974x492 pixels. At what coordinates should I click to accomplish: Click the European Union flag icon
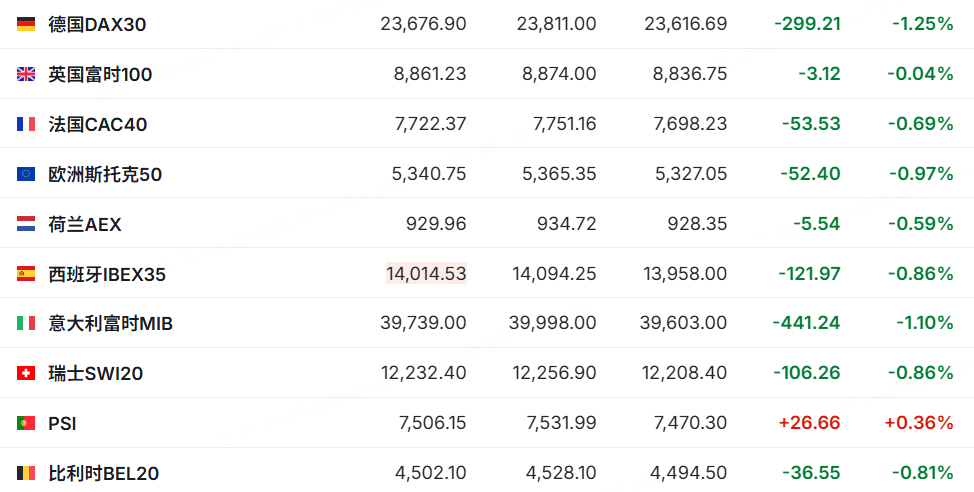point(25,174)
